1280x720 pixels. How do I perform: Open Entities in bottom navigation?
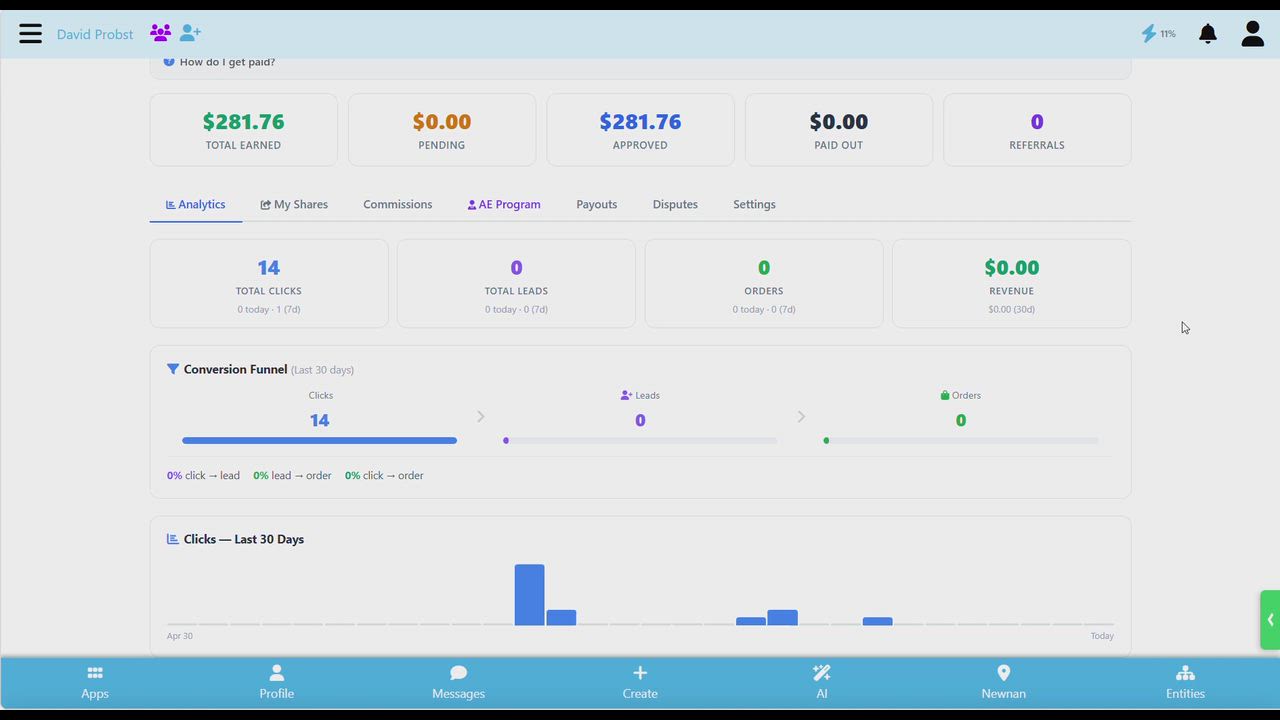pos(1185,683)
